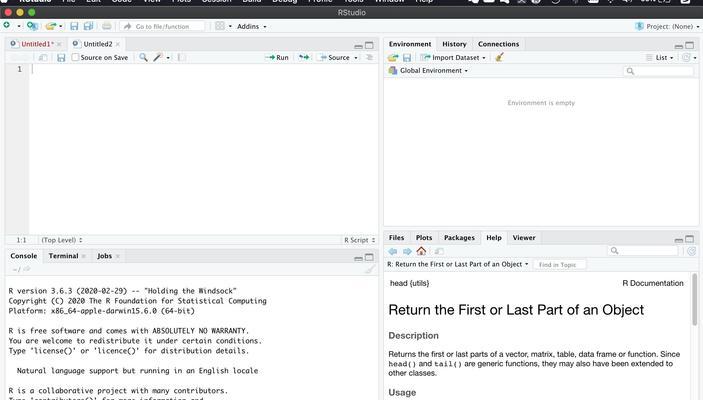Switch to the Plots tab

(424, 238)
